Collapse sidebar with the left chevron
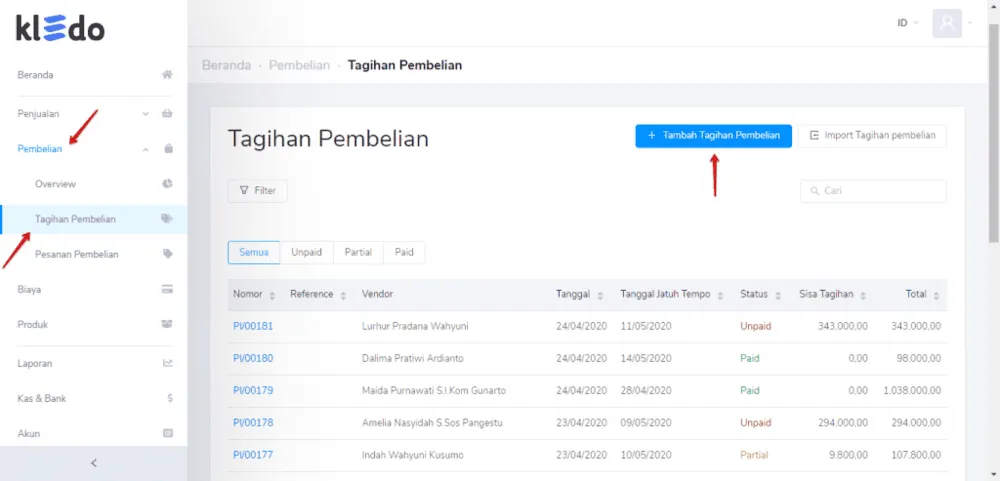 click(x=94, y=463)
